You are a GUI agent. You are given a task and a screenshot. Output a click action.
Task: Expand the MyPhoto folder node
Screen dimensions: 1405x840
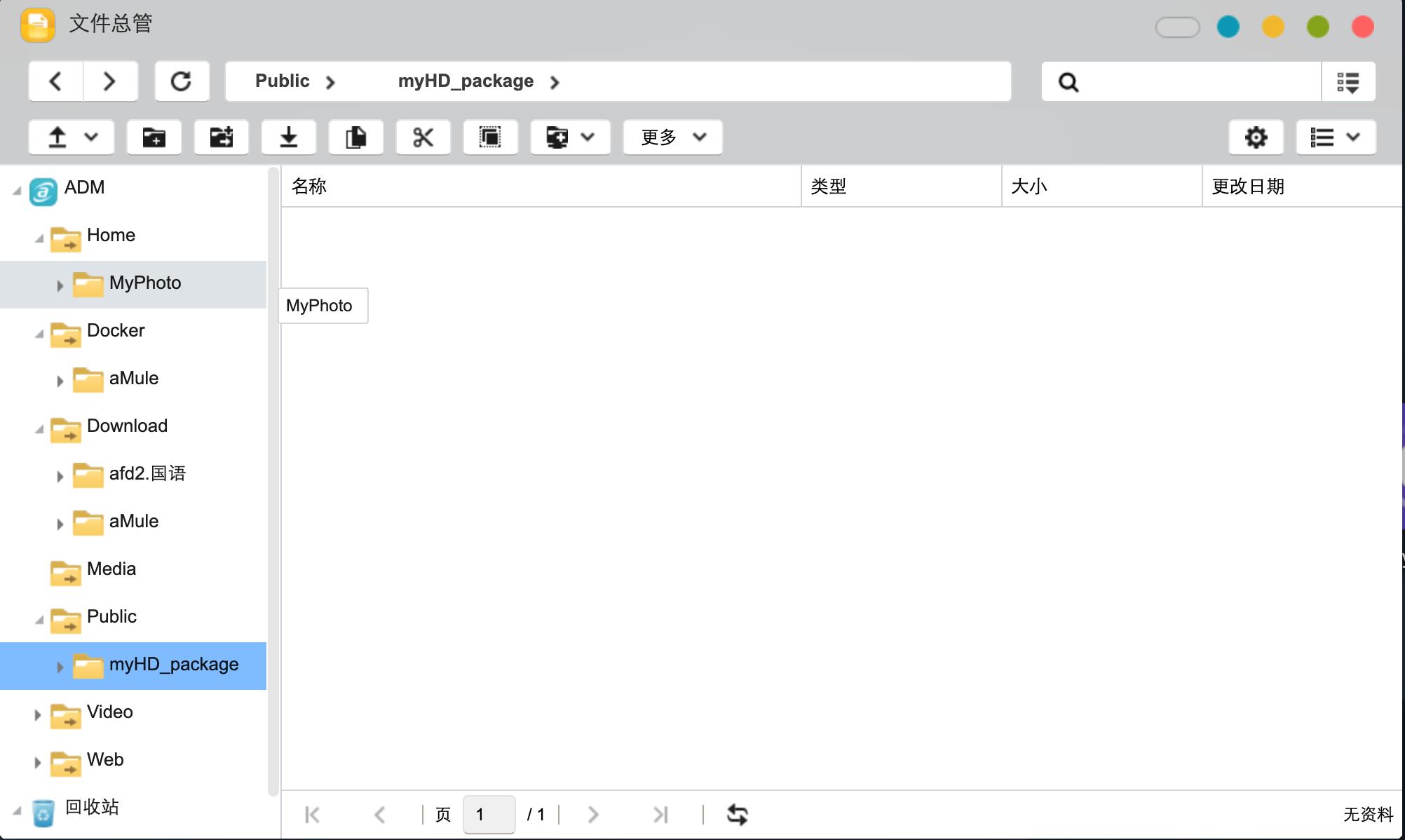coord(60,285)
